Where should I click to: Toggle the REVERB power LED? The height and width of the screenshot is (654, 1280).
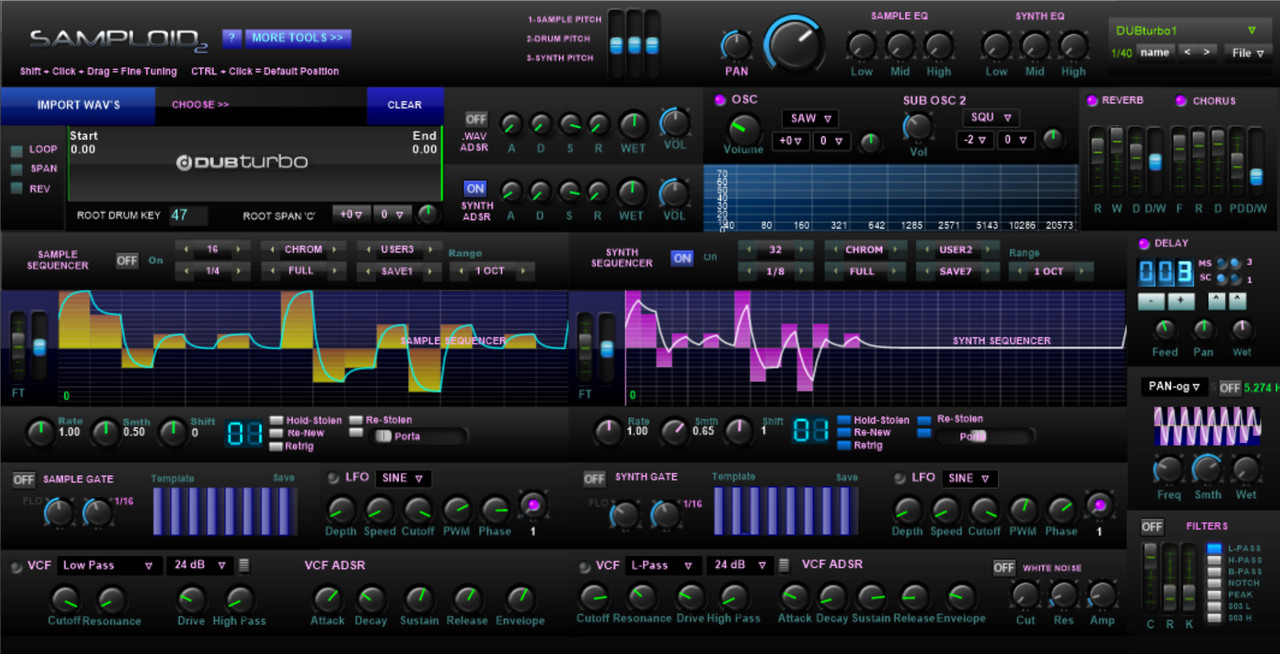(x=1092, y=101)
